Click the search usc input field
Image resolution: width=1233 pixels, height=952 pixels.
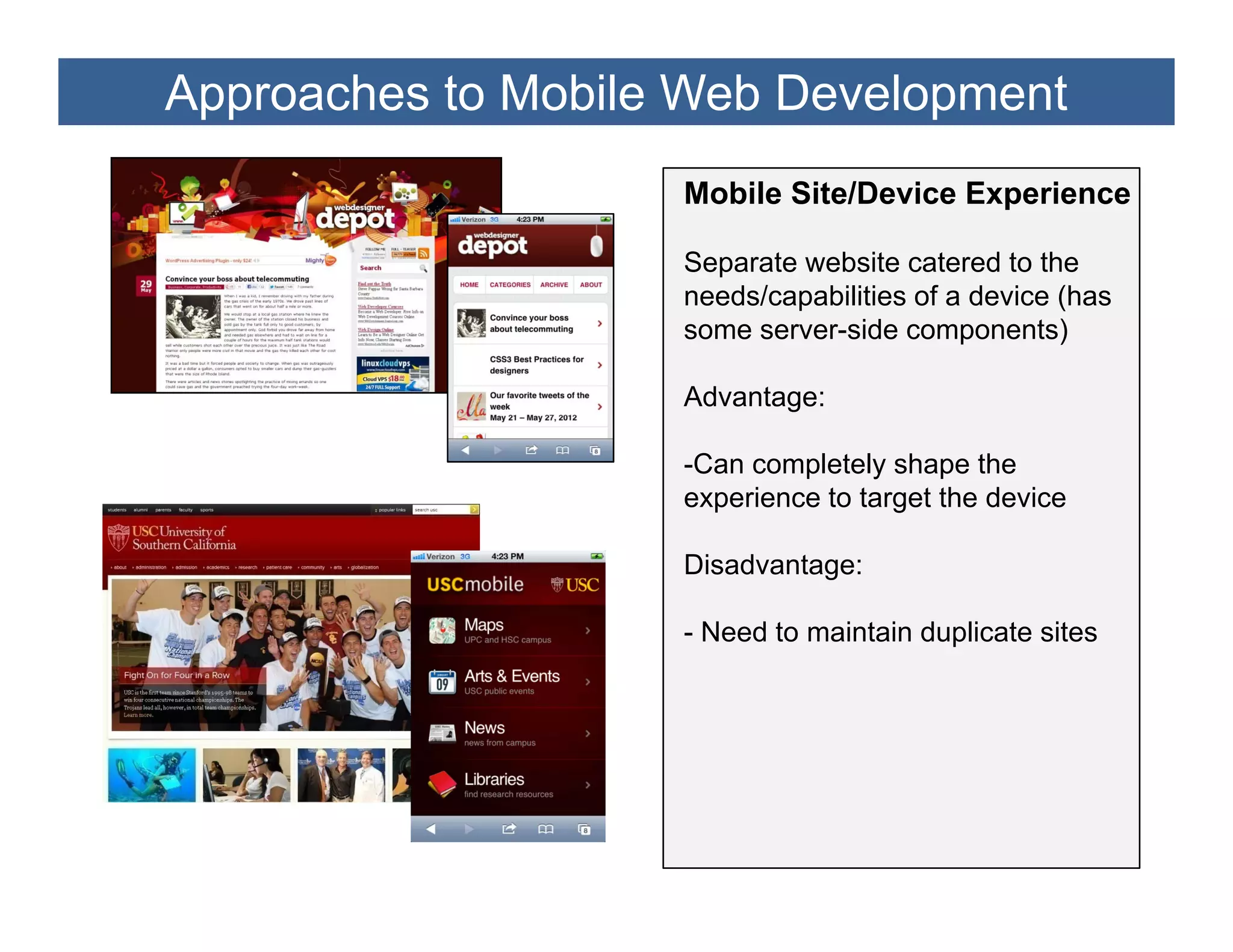(441, 510)
